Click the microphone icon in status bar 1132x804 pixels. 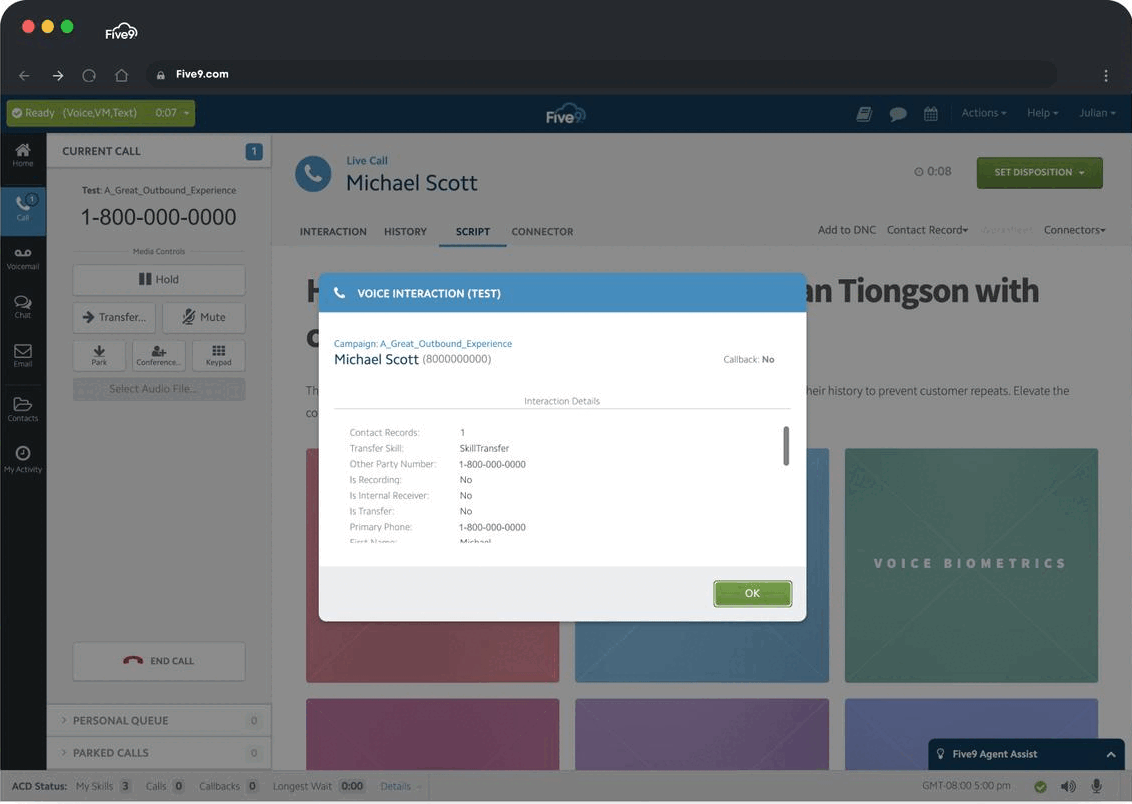(1097, 786)
